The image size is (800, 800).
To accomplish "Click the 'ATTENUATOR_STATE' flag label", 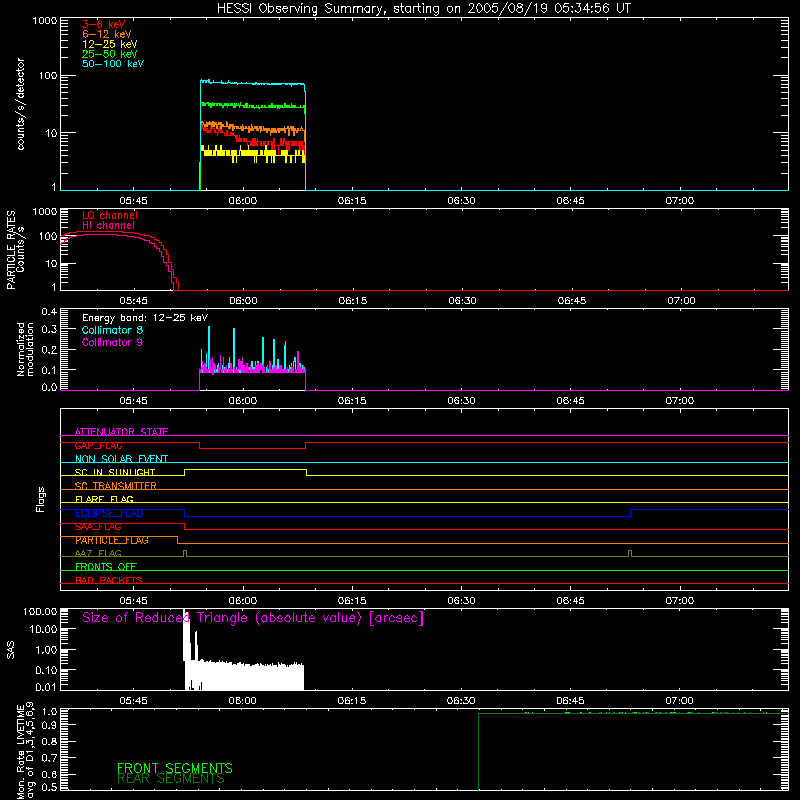I will (x=121, y=432).
